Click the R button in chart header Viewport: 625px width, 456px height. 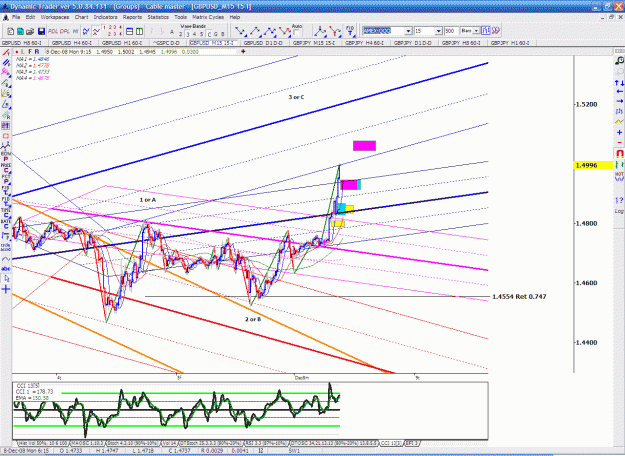coord(37,52)
